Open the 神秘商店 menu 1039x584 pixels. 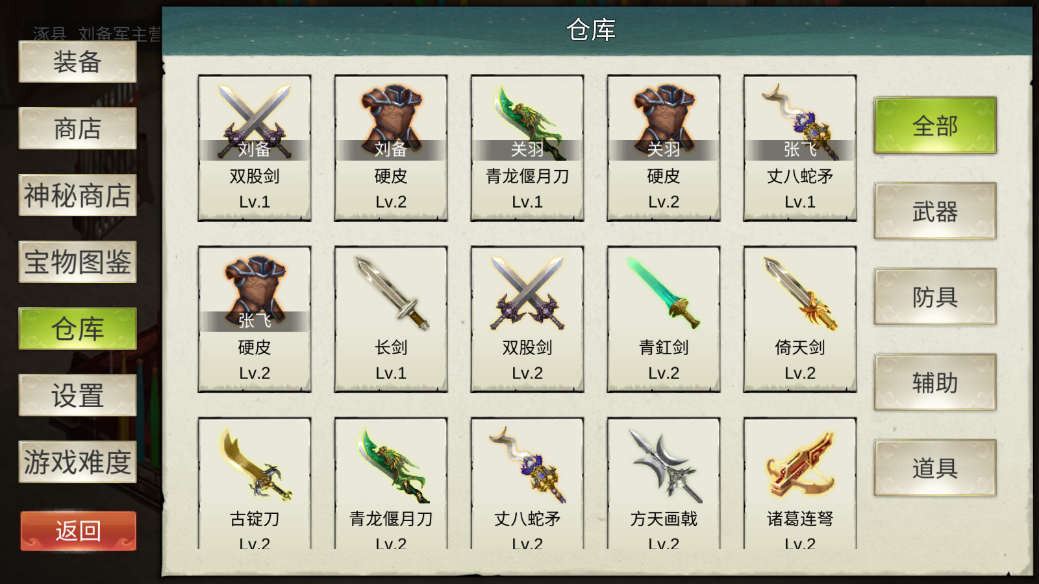point(78,195)
